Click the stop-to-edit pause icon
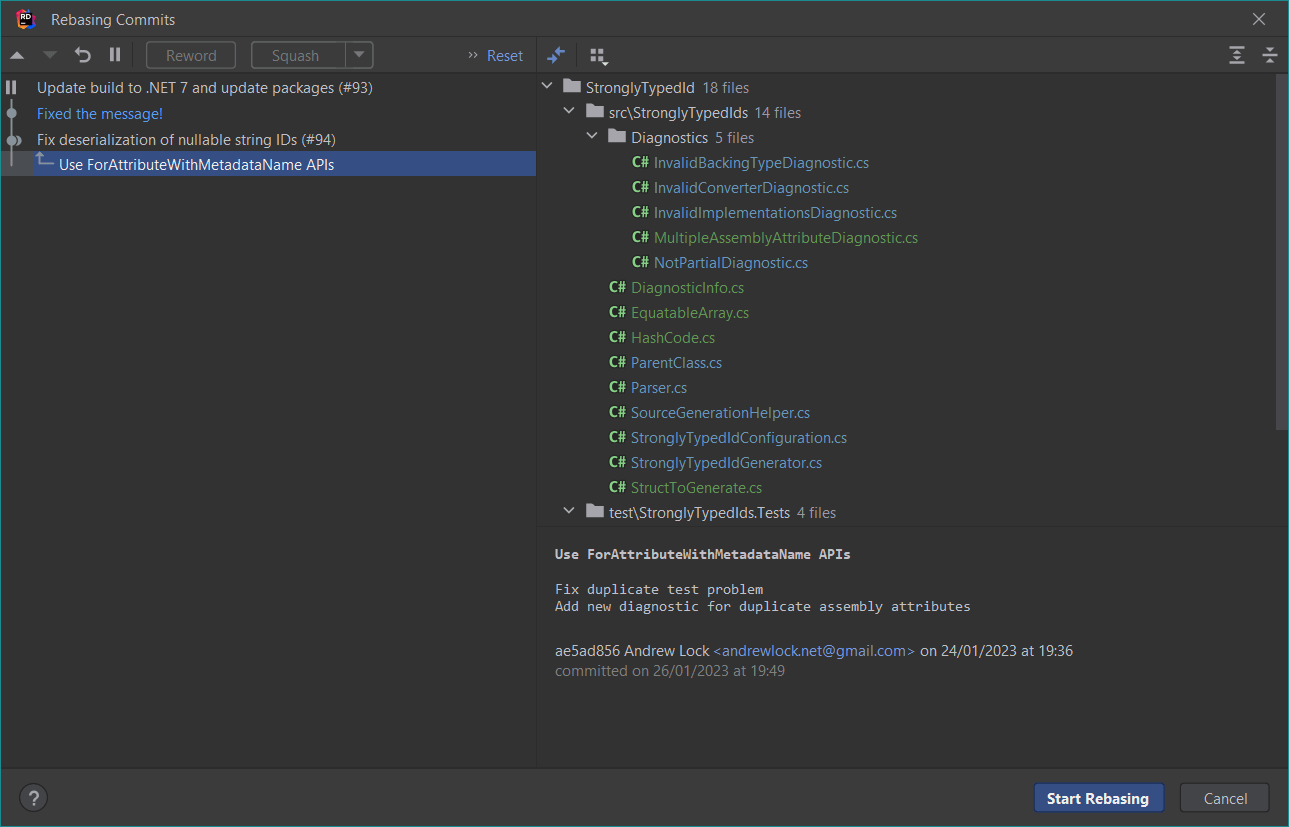1289x827 pixels. pyautogui.click(x=115, y=56)
